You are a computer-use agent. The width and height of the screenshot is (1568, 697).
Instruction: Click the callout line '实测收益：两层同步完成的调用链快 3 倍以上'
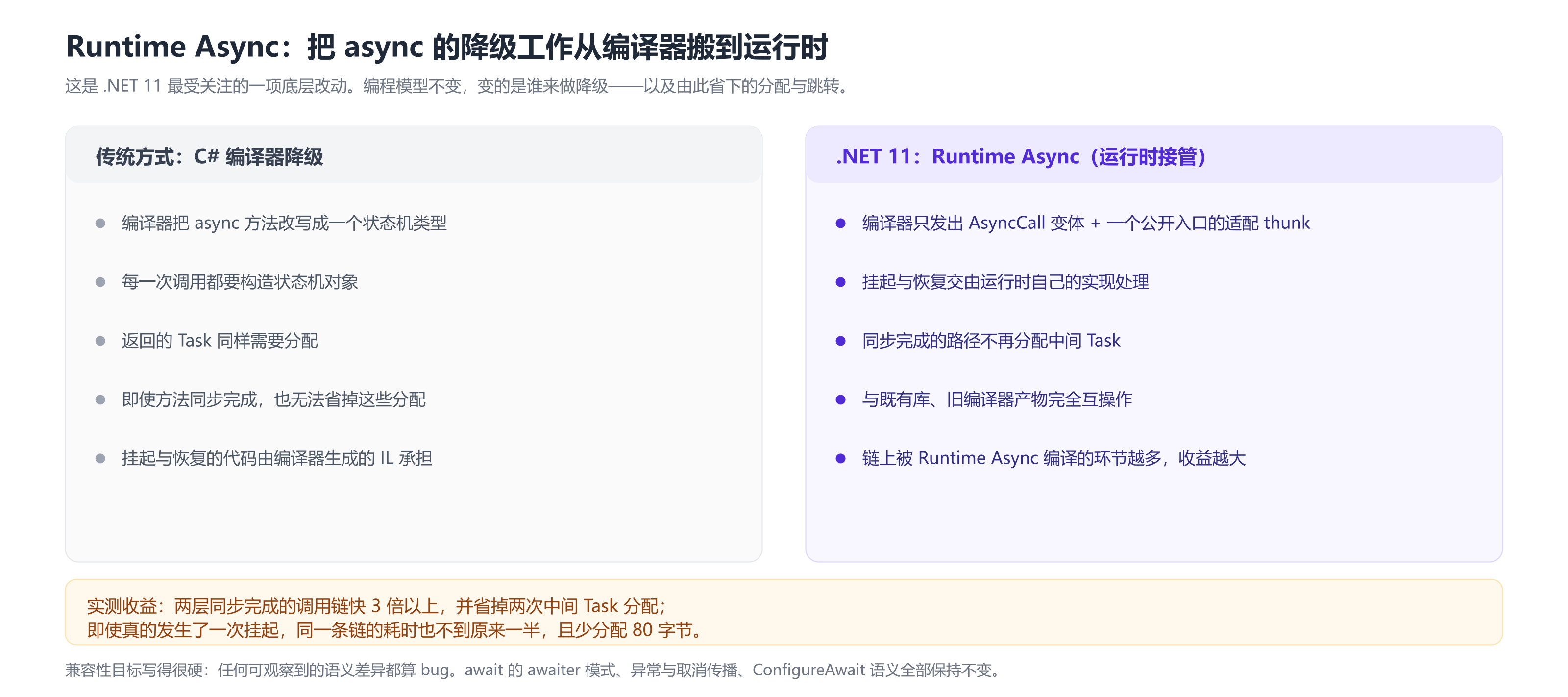(x=376, y=606)
